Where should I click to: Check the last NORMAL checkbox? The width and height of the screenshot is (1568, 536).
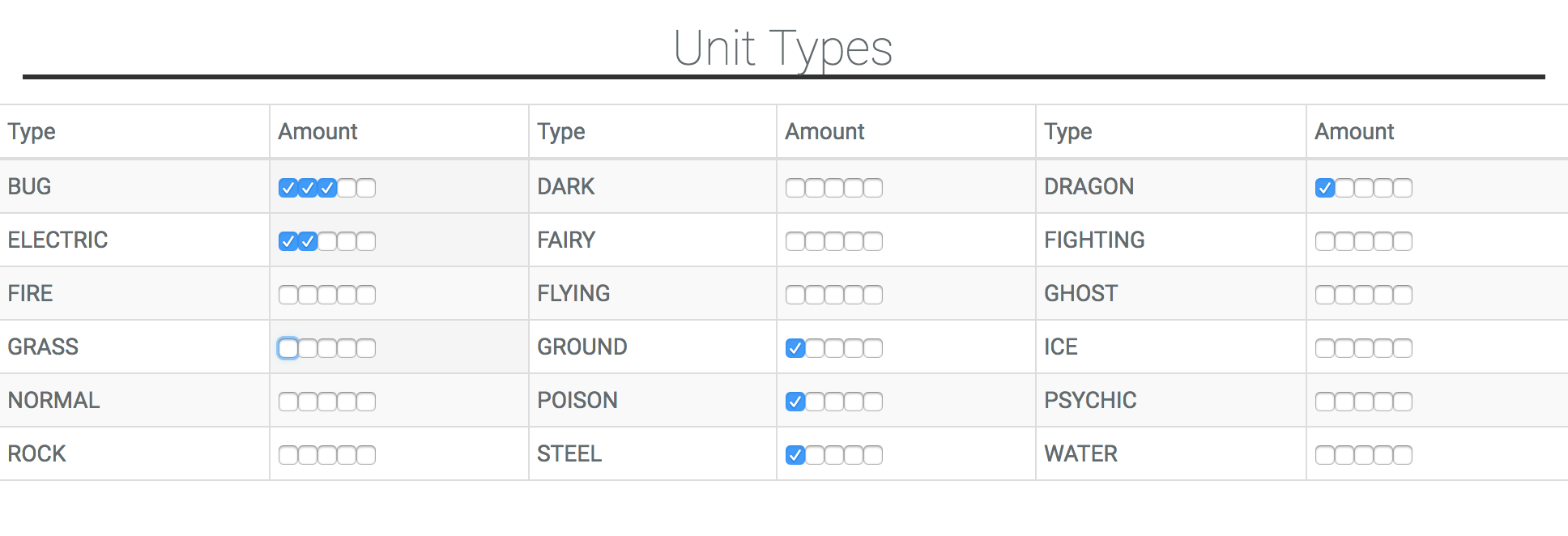(x=366, y=402)
